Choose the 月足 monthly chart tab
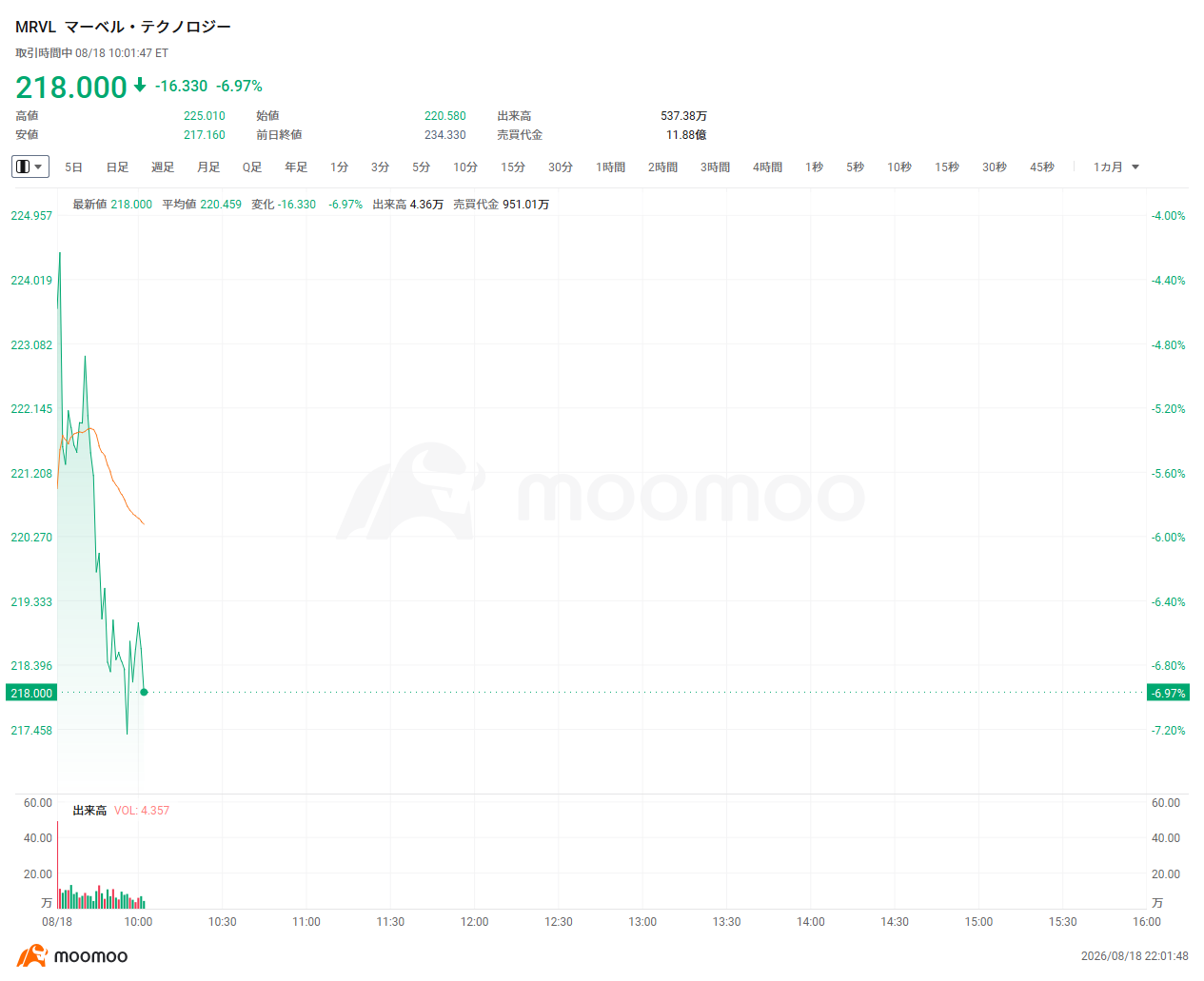 [208, 167]
